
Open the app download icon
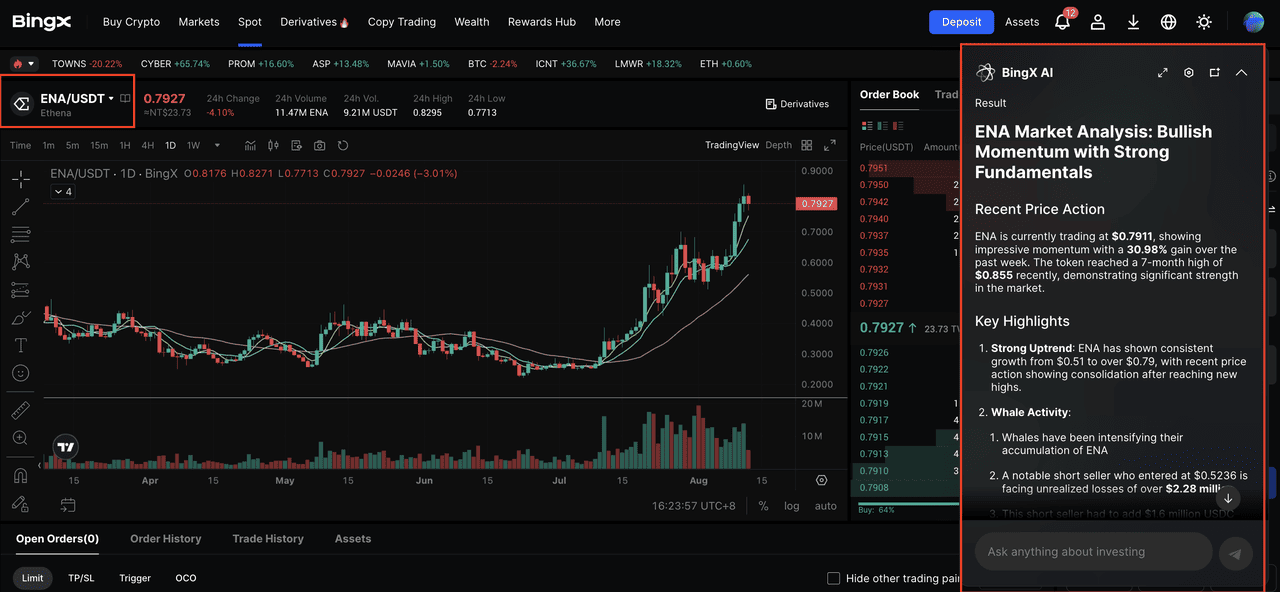[x=1133, y=22]
